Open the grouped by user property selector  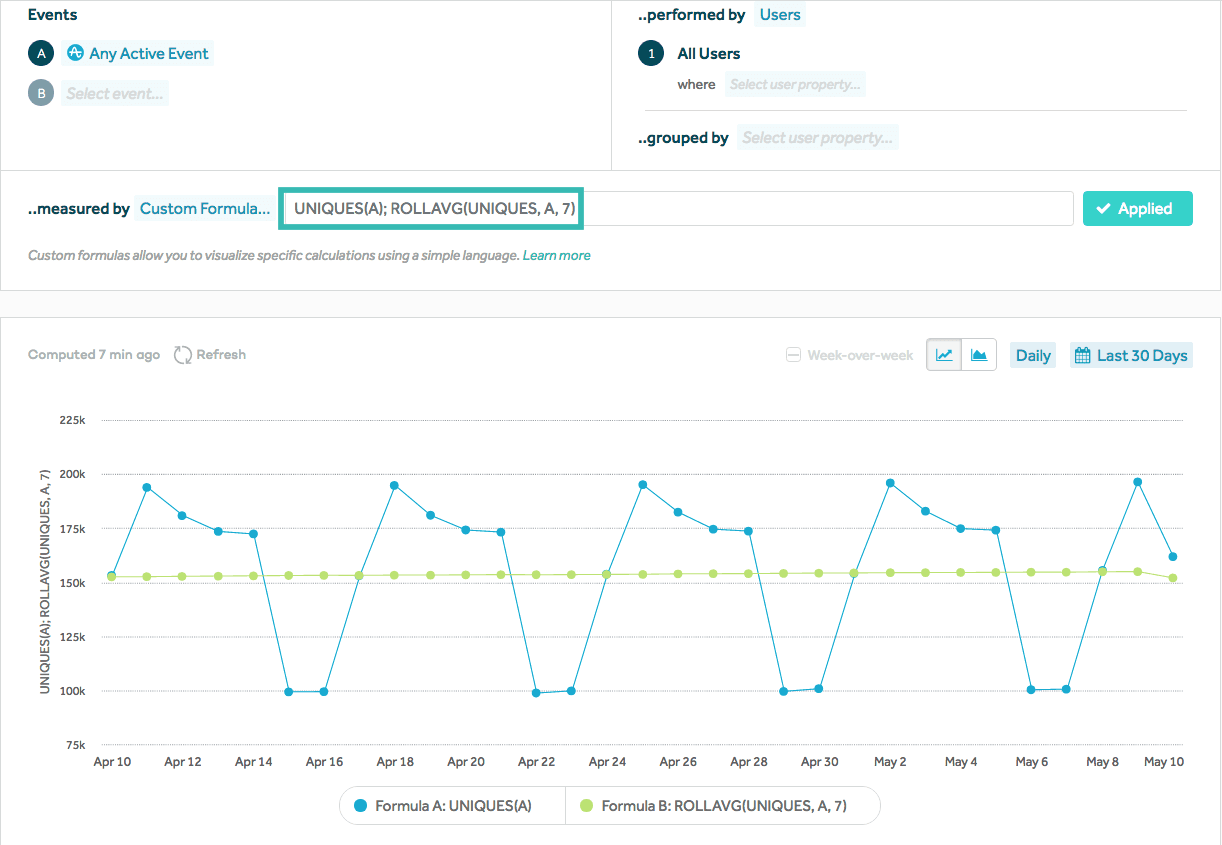[x=818, y=138]
